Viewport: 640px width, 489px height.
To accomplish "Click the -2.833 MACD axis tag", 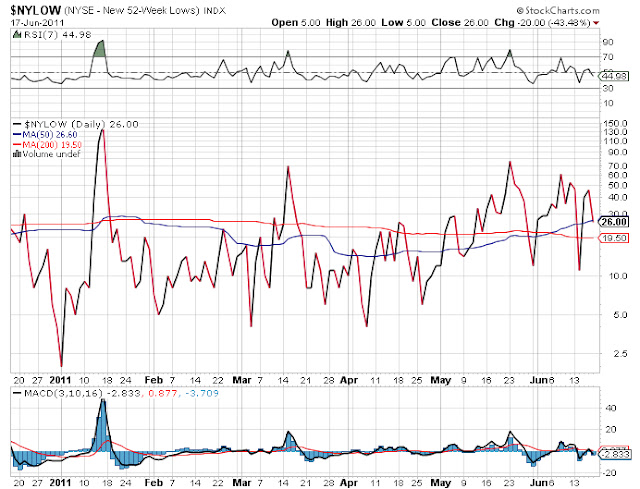I will [614, 454].
